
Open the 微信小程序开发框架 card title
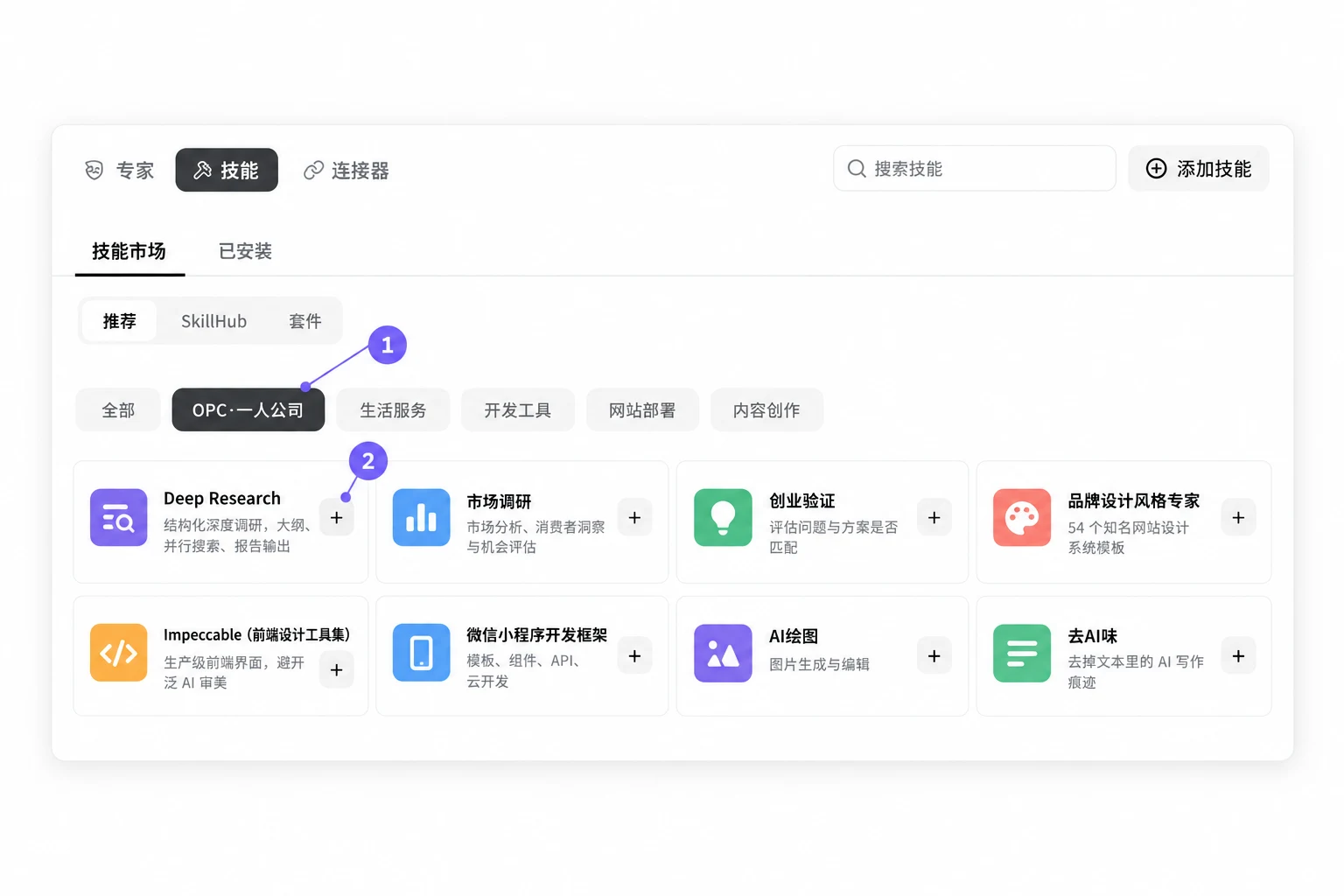click(x=536, y=634)
